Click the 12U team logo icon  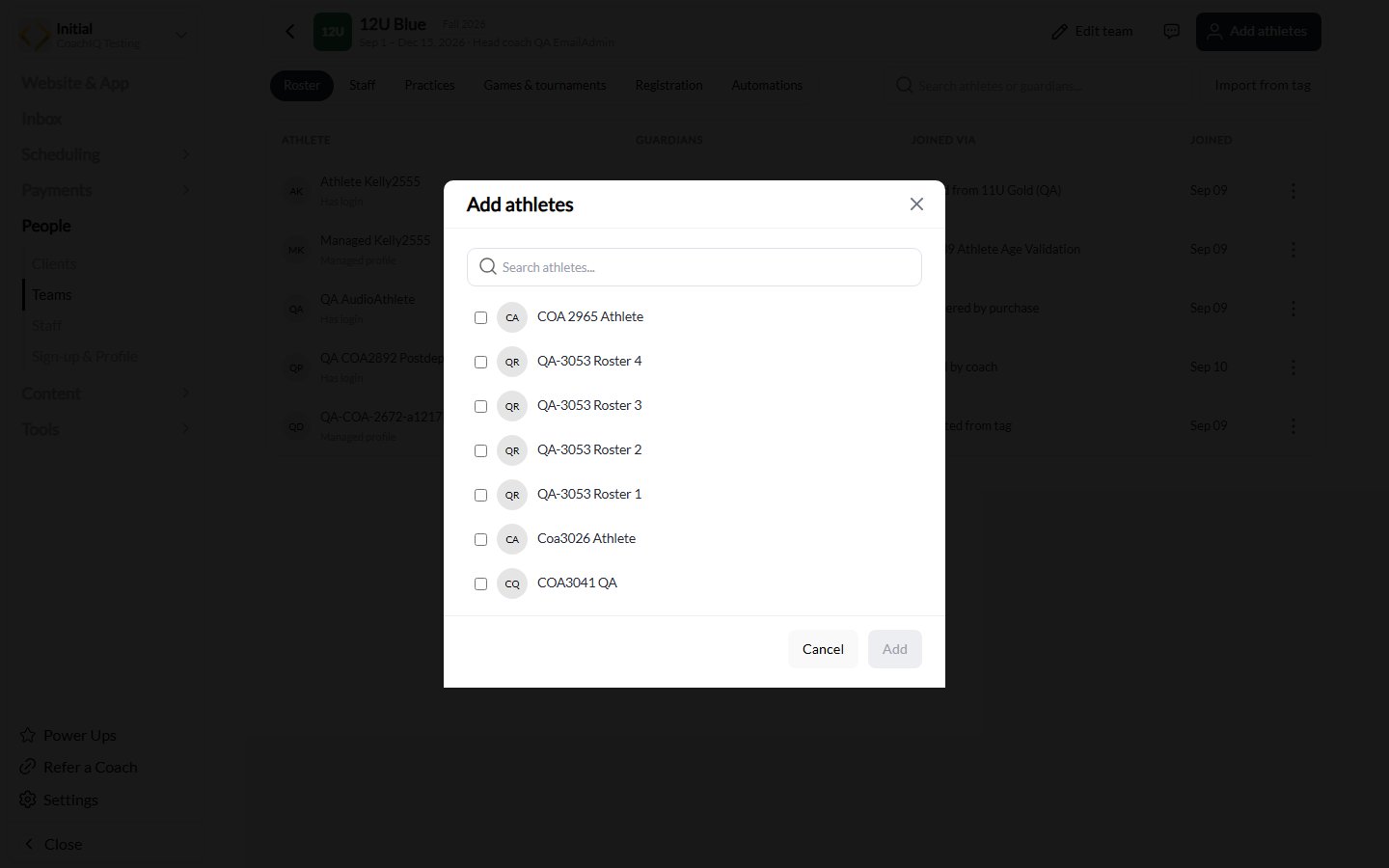[x=333, y=32]
